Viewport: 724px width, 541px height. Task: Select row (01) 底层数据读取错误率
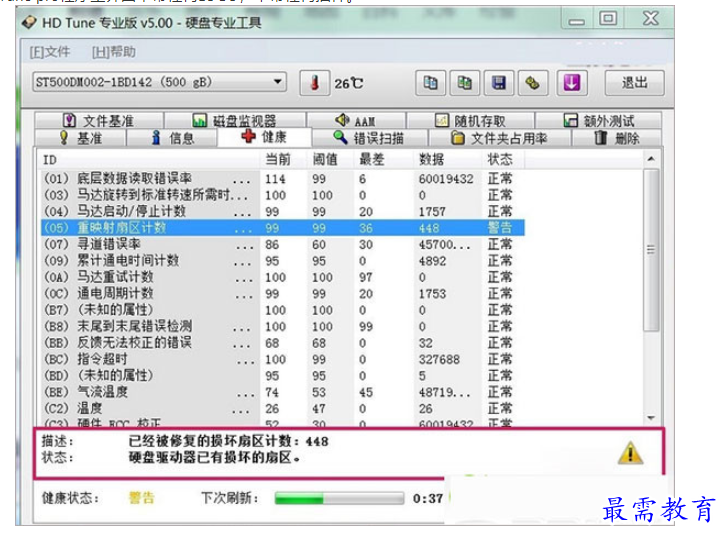click(x=283, y=179)
